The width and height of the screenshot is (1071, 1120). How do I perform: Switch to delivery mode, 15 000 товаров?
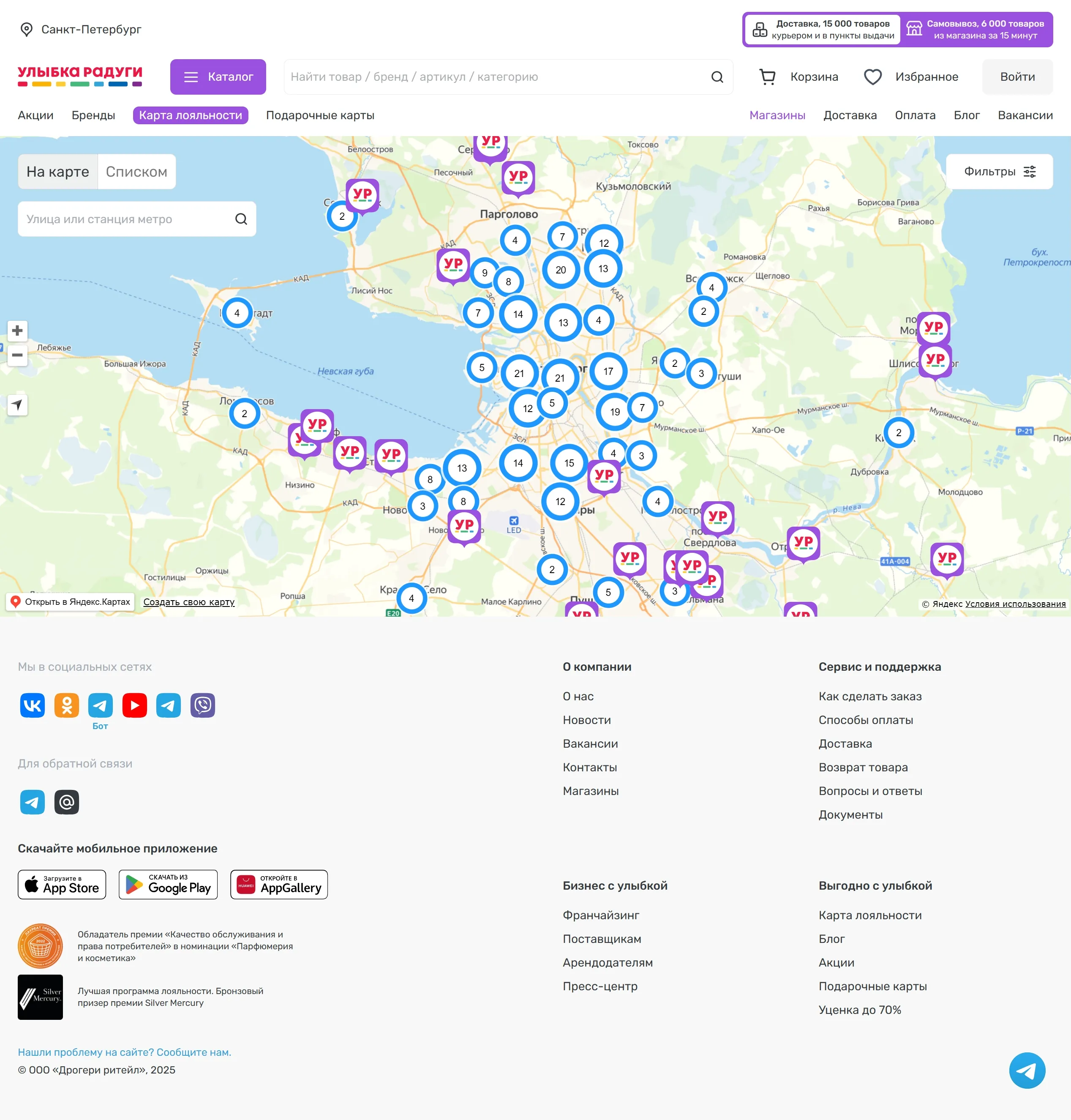pos(823,30)
